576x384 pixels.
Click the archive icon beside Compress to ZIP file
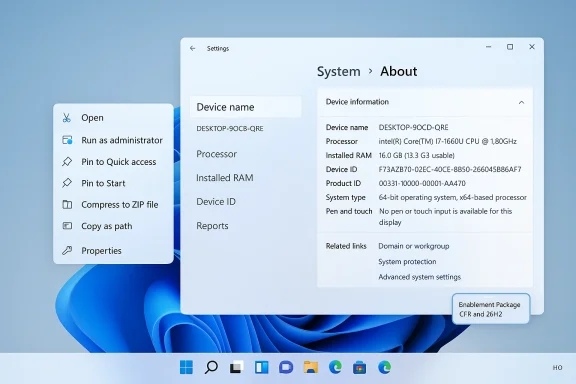coord(67,204)
